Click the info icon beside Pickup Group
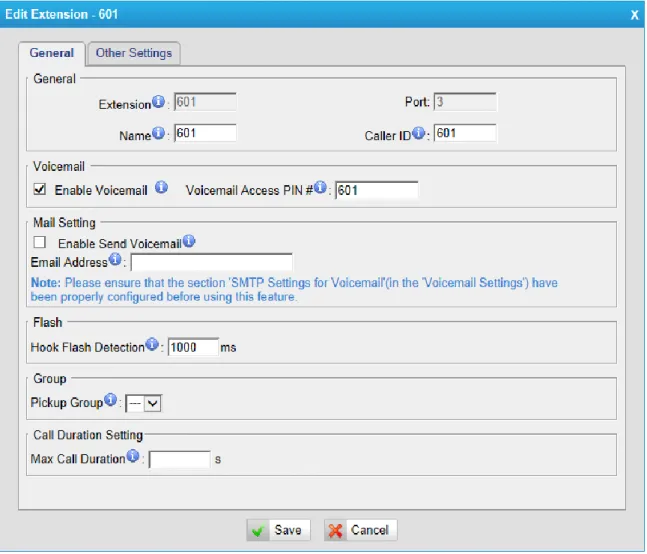 click(x=110, y=399)
